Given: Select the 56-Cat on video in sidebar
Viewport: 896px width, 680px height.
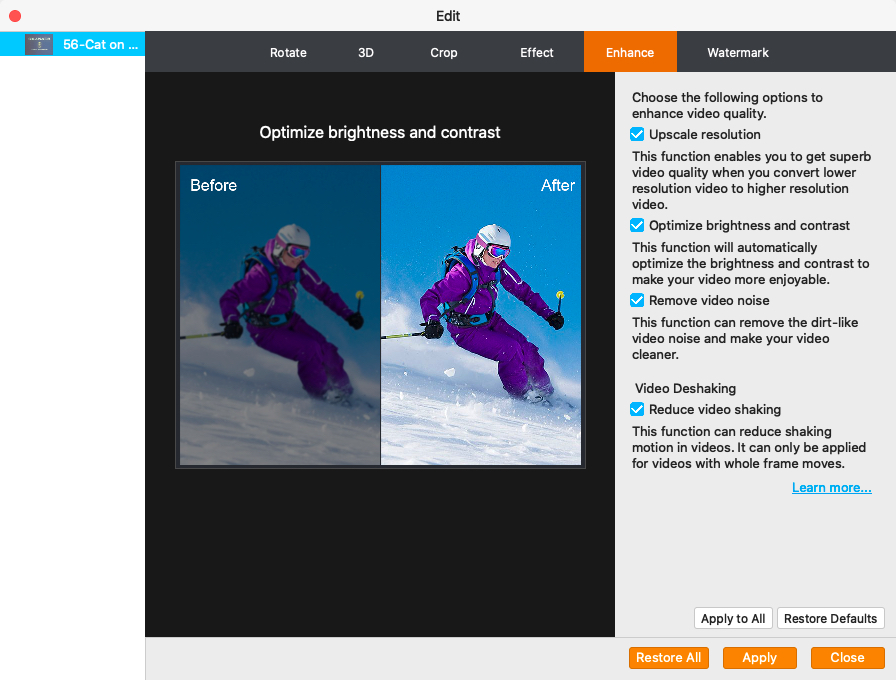Looking at the screenshot, I should [x=73, y=44].
